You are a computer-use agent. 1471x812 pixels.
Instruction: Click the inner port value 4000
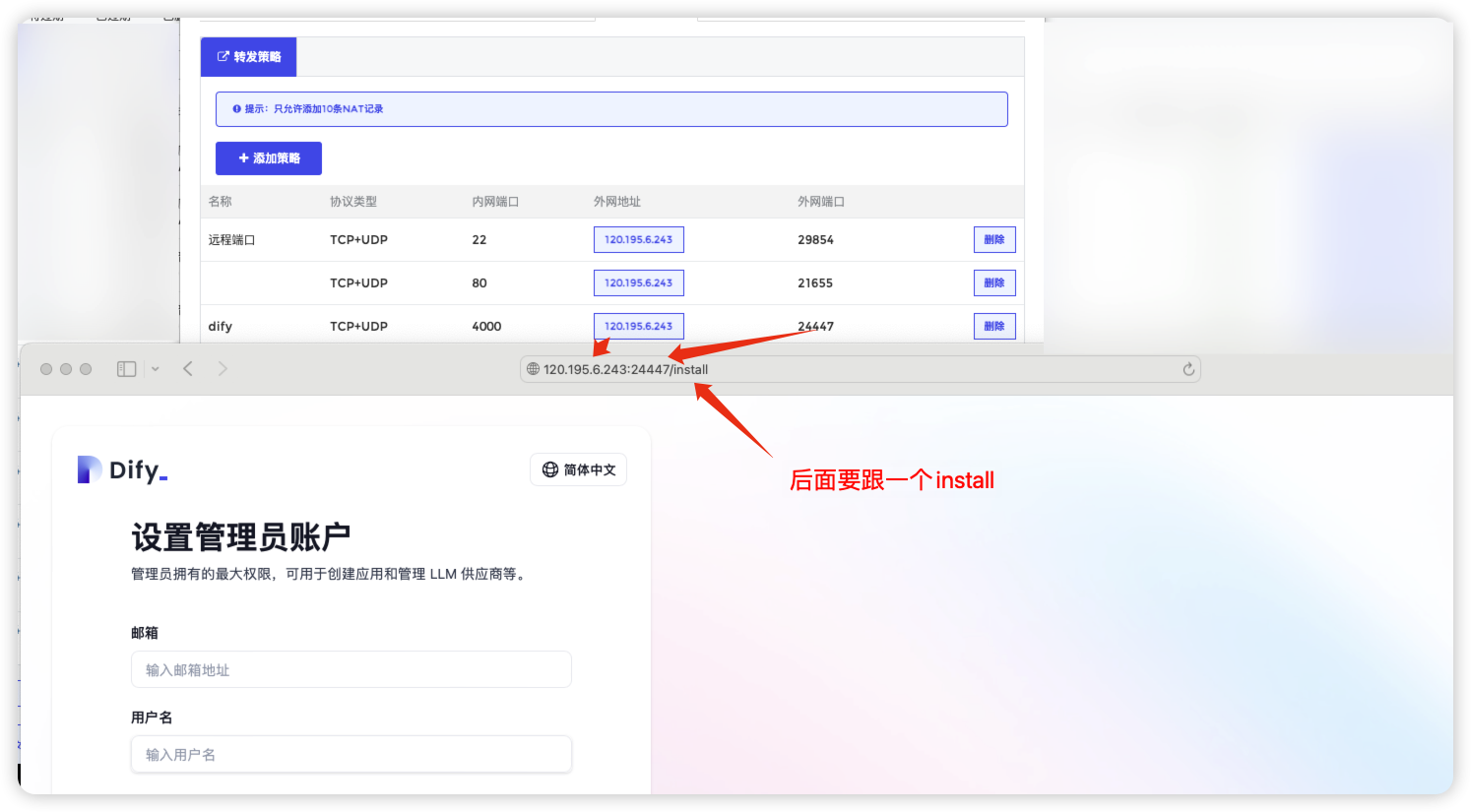486,327
